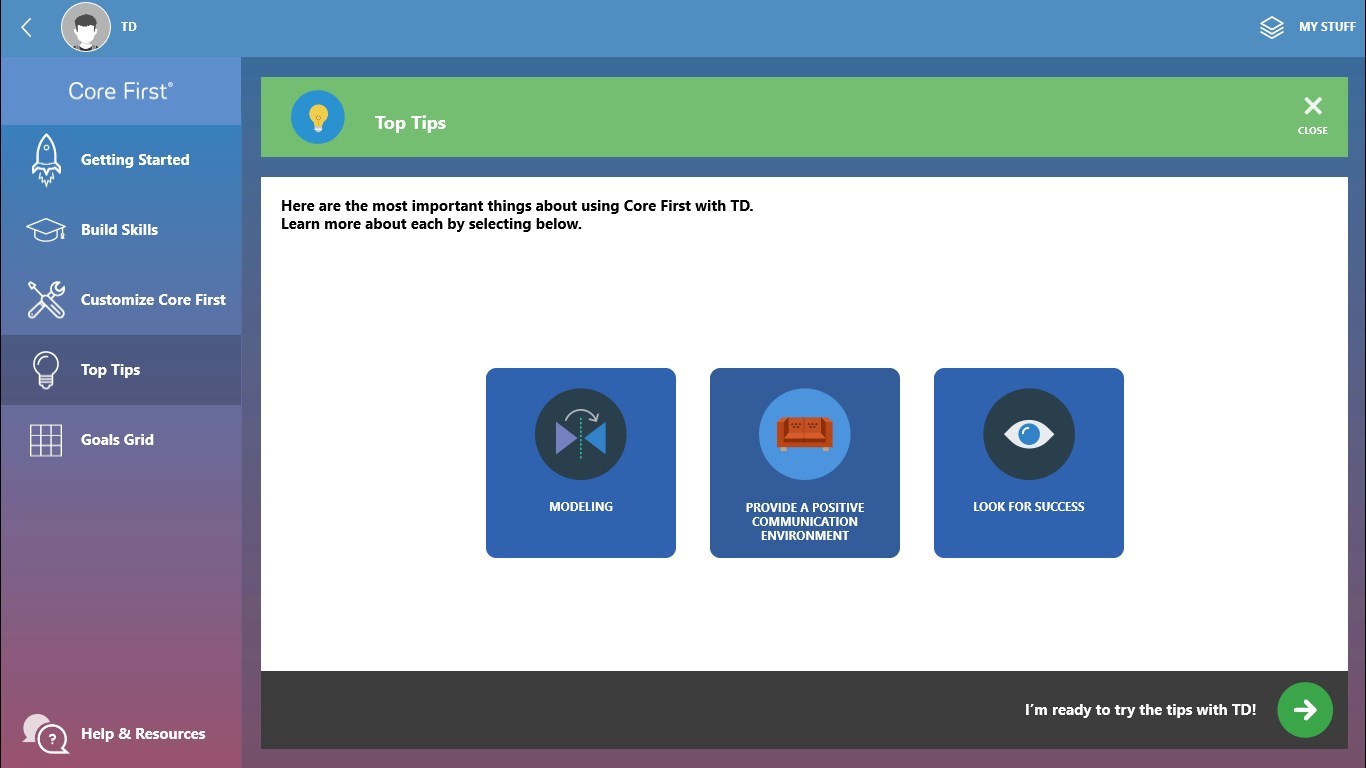This screenshot has height=768, width=1366.
Task: Click the Top Tips banner title text
Action: [410, 123]
